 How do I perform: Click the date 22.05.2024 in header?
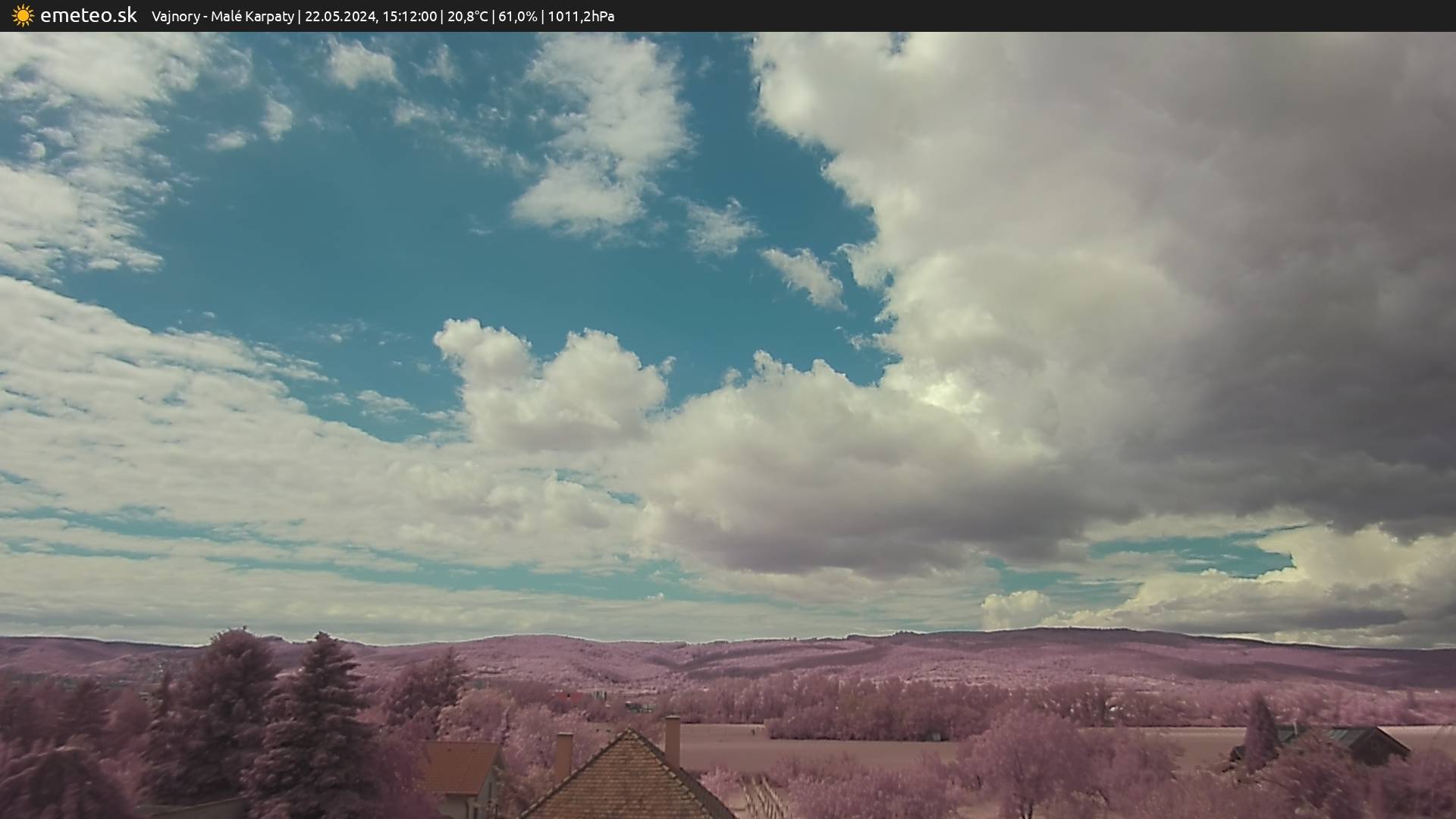coord(340,17)
